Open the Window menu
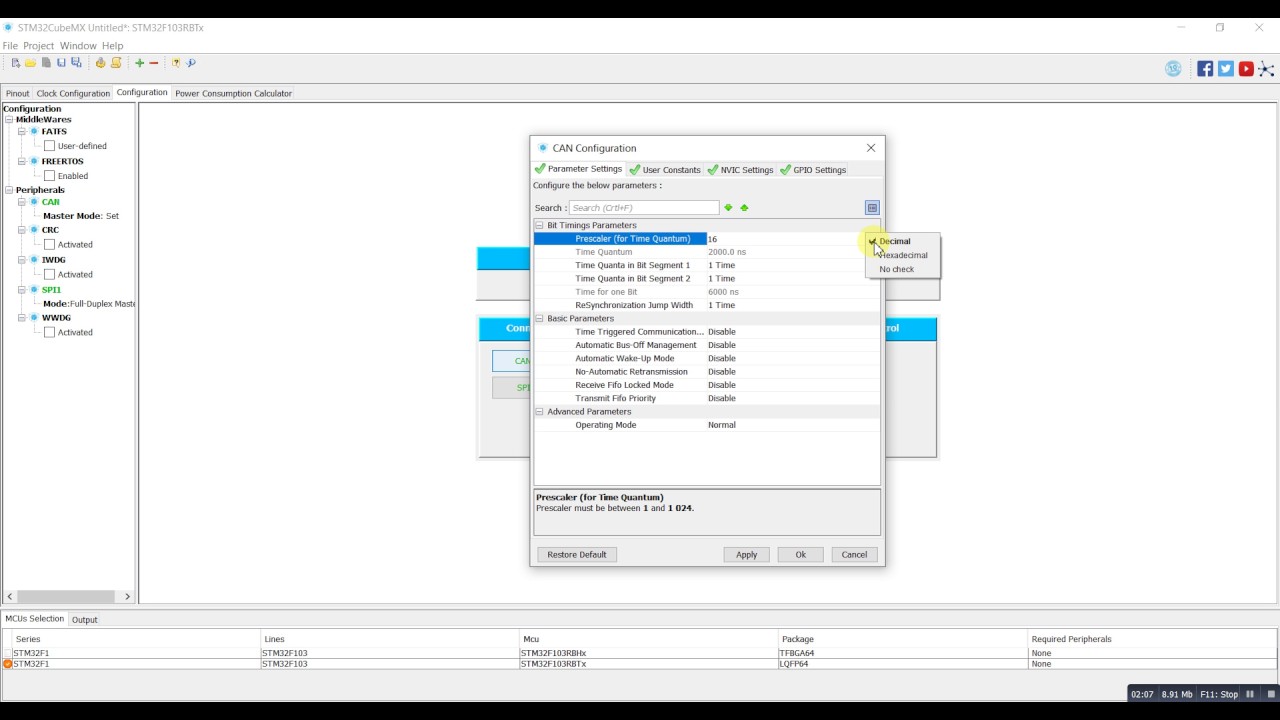This screenshot has width=1280, height=720. 78,46
